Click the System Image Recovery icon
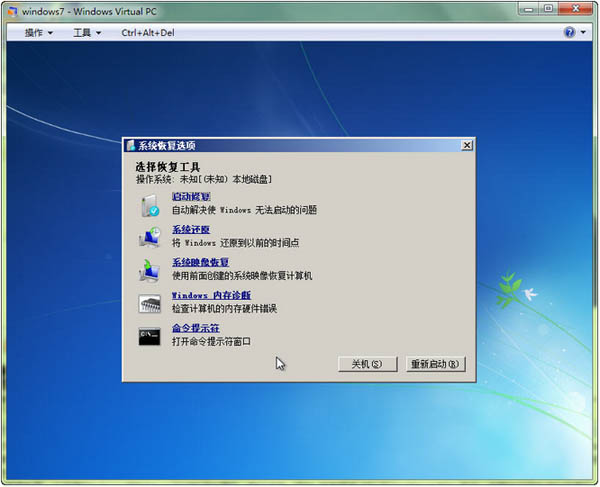This screenshot has width=600, height=487. pyautogui.click(x=150, y=270)
